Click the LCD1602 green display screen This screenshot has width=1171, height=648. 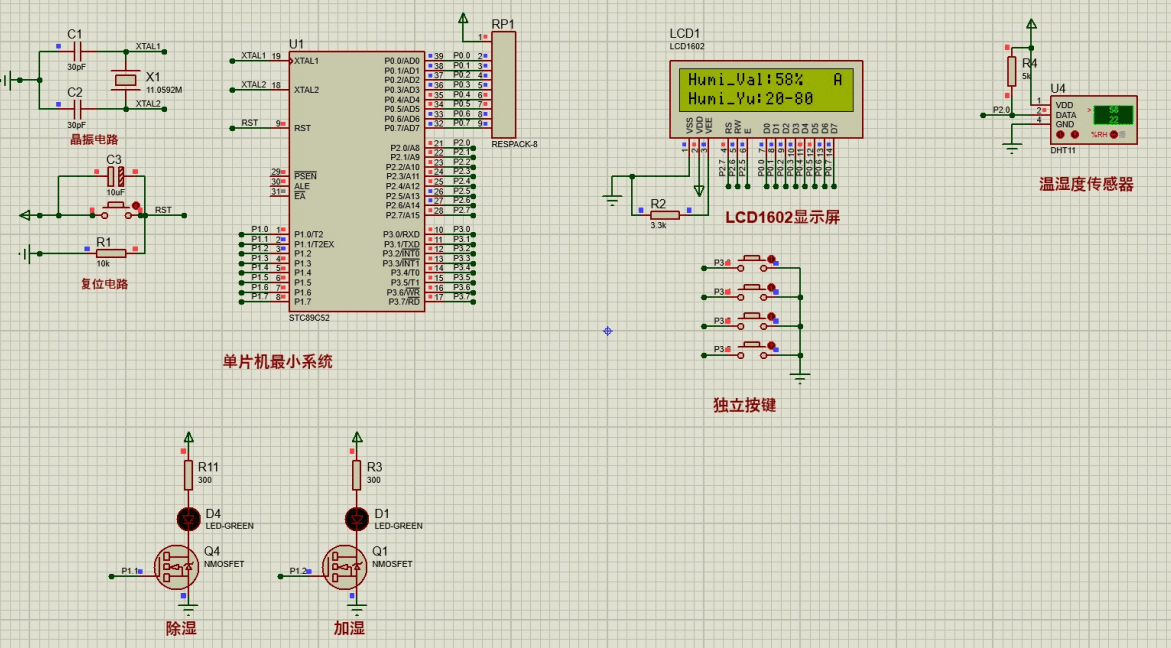[x=765, y=89]
